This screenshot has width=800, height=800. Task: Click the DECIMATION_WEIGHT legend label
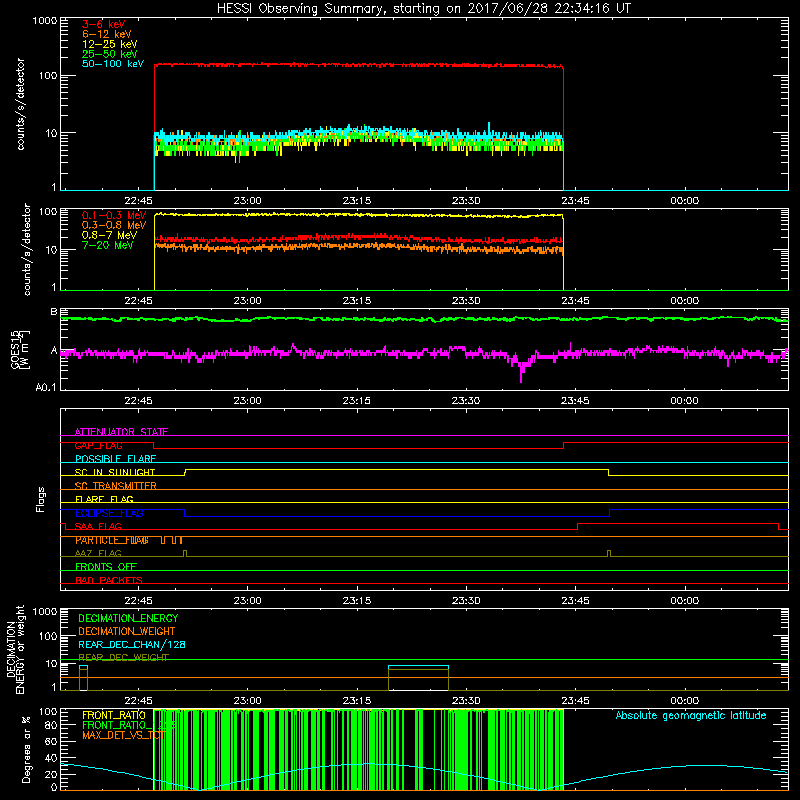(x=127, y=631)
